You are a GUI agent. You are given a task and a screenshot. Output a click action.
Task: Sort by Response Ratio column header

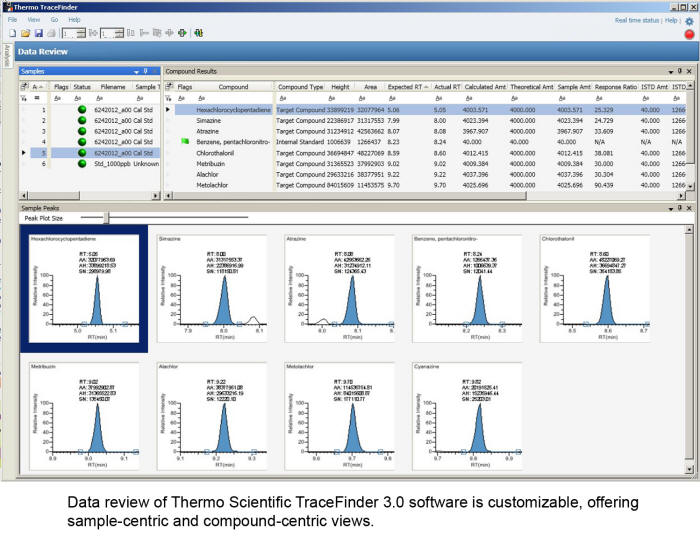click(616, 87)
